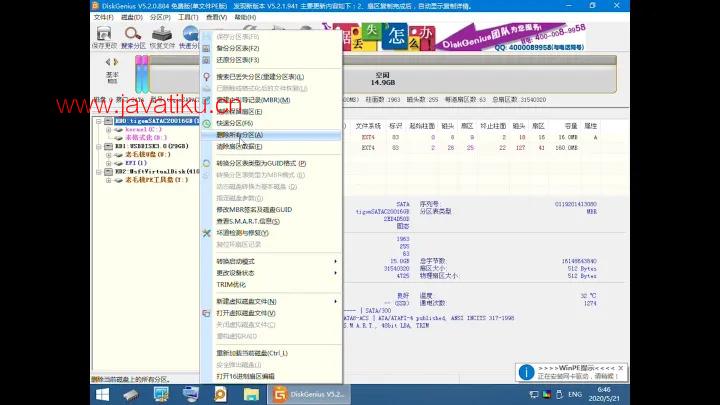Click the green clock icon for quick partition (F6)
Viewport: 720px width, 405px height.
206,123
